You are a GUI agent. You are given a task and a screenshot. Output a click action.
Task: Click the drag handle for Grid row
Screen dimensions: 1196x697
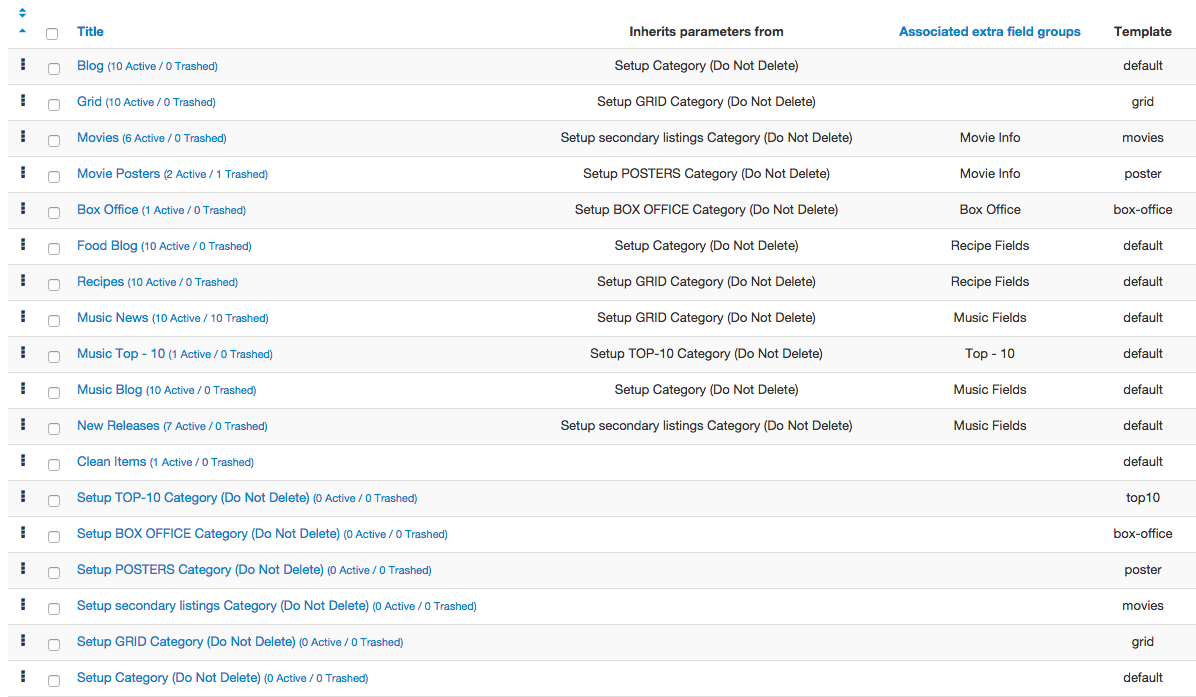(23, 101)
